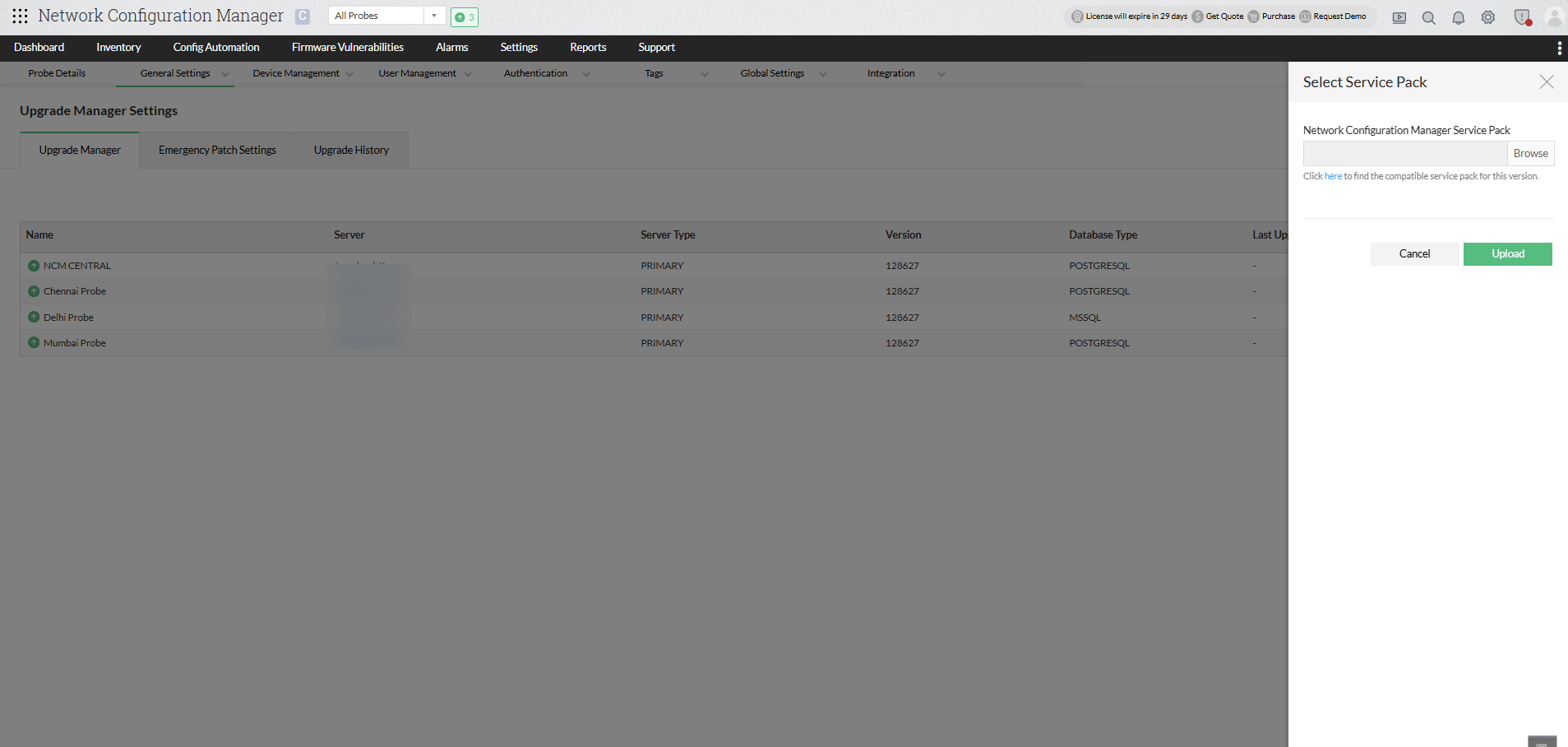Open the apps grid launcher icon
This screenshot has height=747, width=1568.
[20, 16]
